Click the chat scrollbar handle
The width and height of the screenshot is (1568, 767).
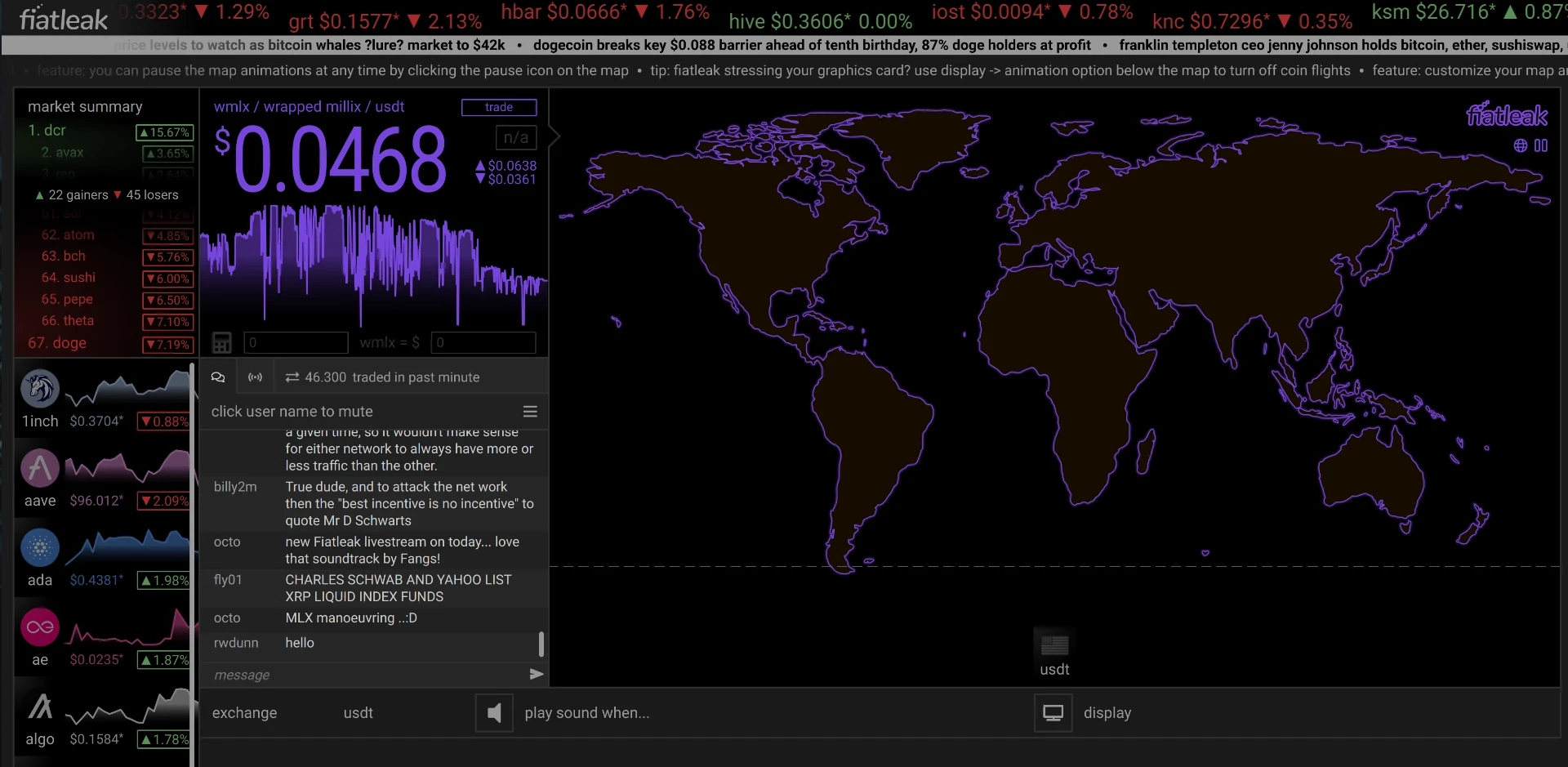pyautogui.click(x=541, y=644)
